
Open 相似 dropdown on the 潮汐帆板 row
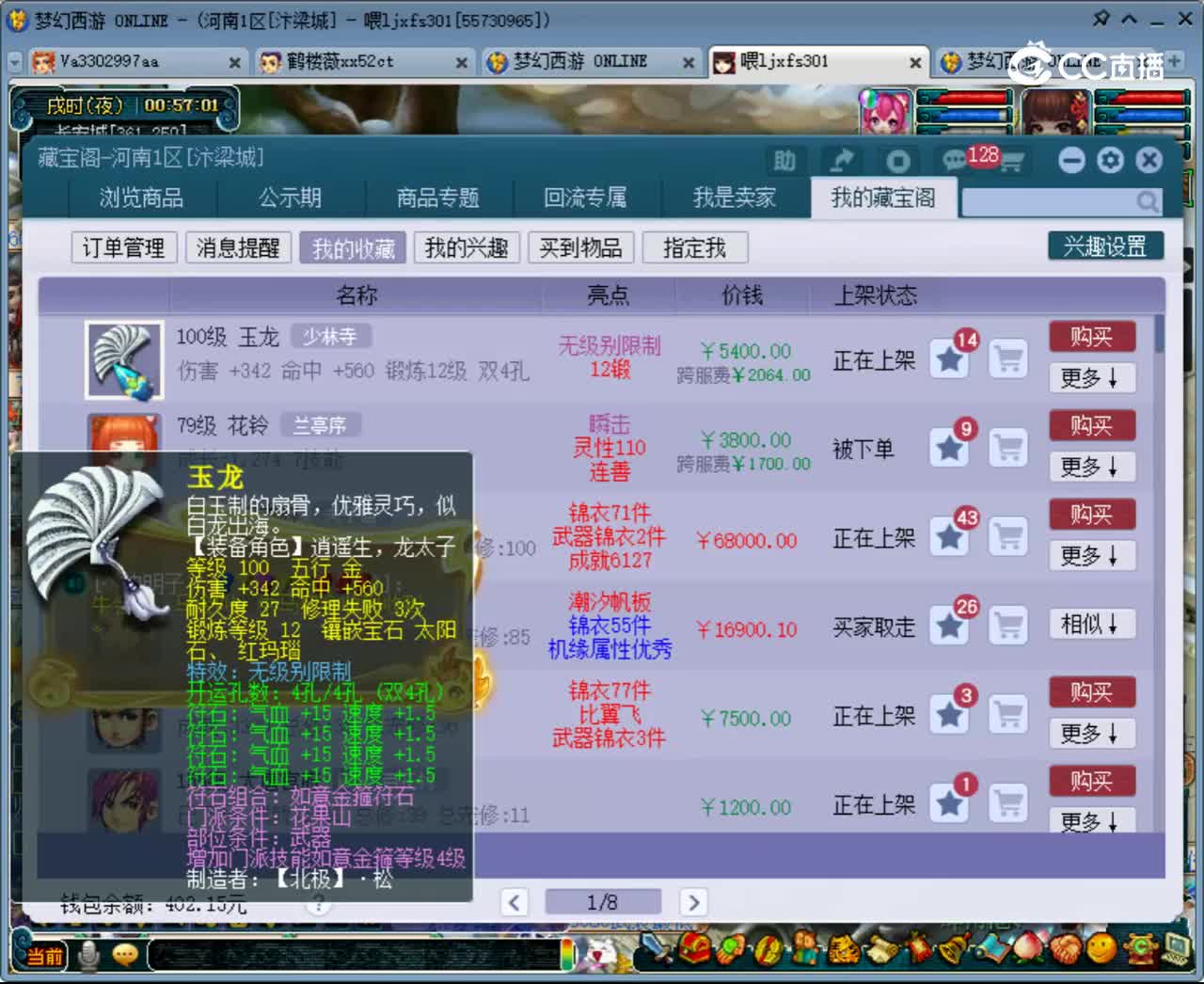pyautogui.click(x=1092, y=624)
